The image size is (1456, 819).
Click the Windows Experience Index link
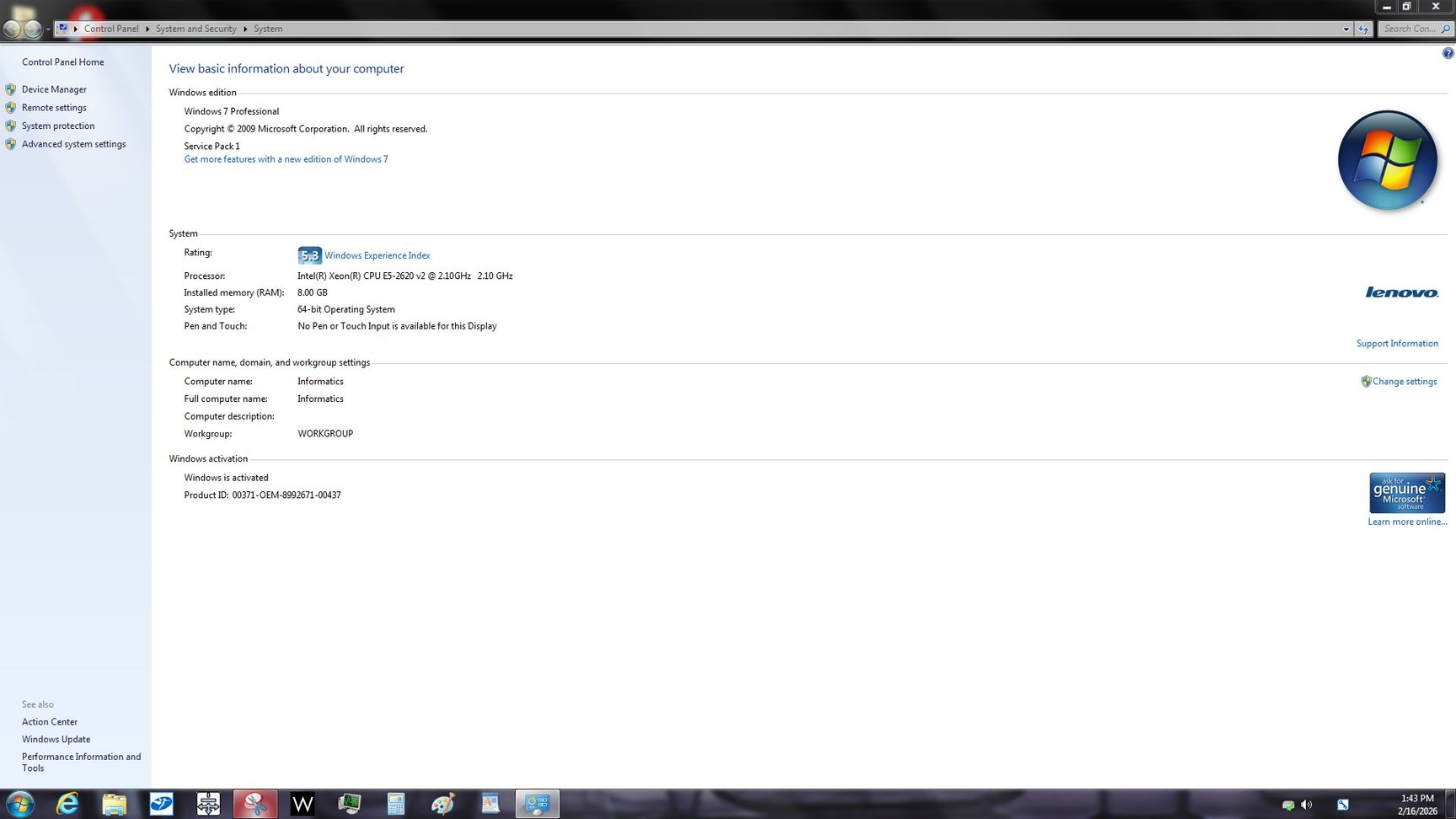377,255
